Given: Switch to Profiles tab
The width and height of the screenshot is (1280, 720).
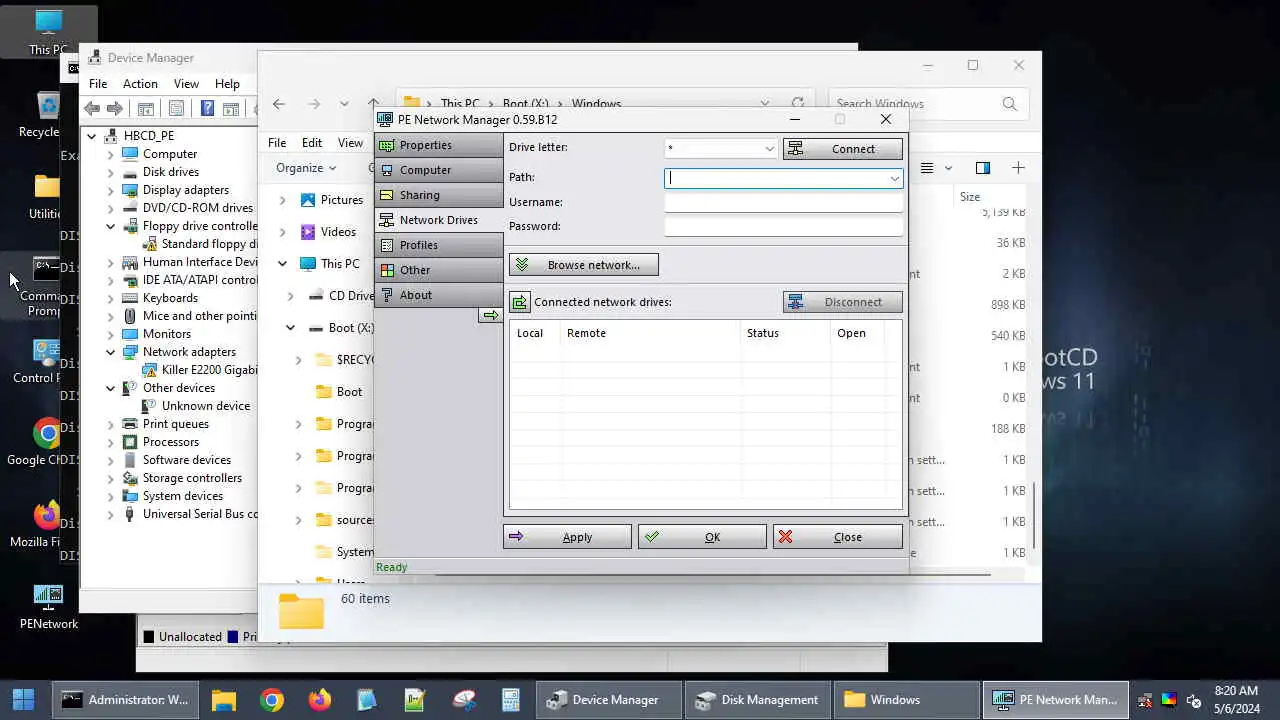Looking at the screenshot, I should tap(439, 245).
